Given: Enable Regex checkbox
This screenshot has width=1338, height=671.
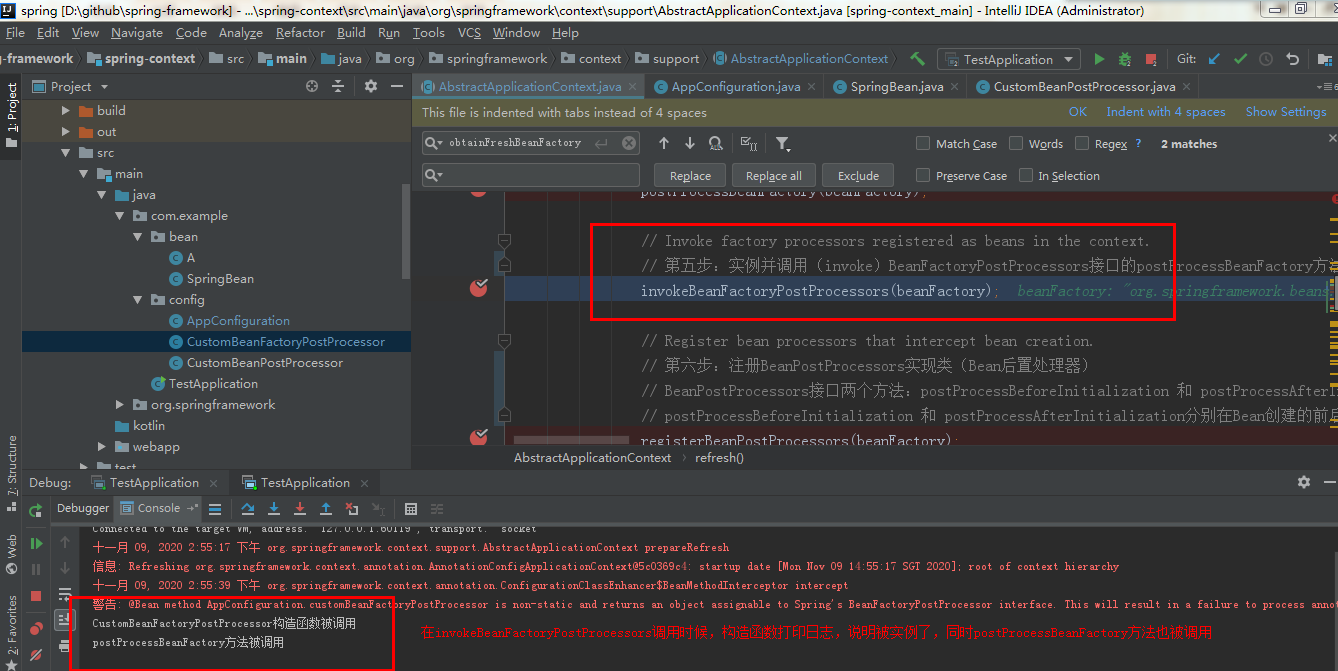Looking at the screenshot, I should click(1082, 143).
